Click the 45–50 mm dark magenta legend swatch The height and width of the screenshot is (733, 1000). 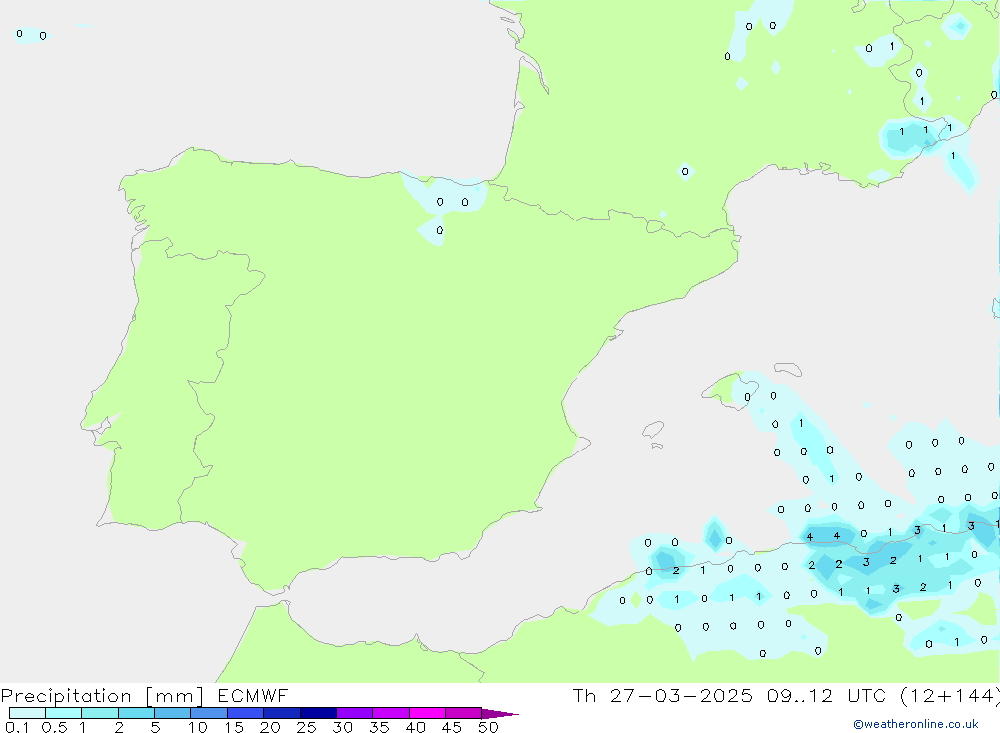(463, 713)
